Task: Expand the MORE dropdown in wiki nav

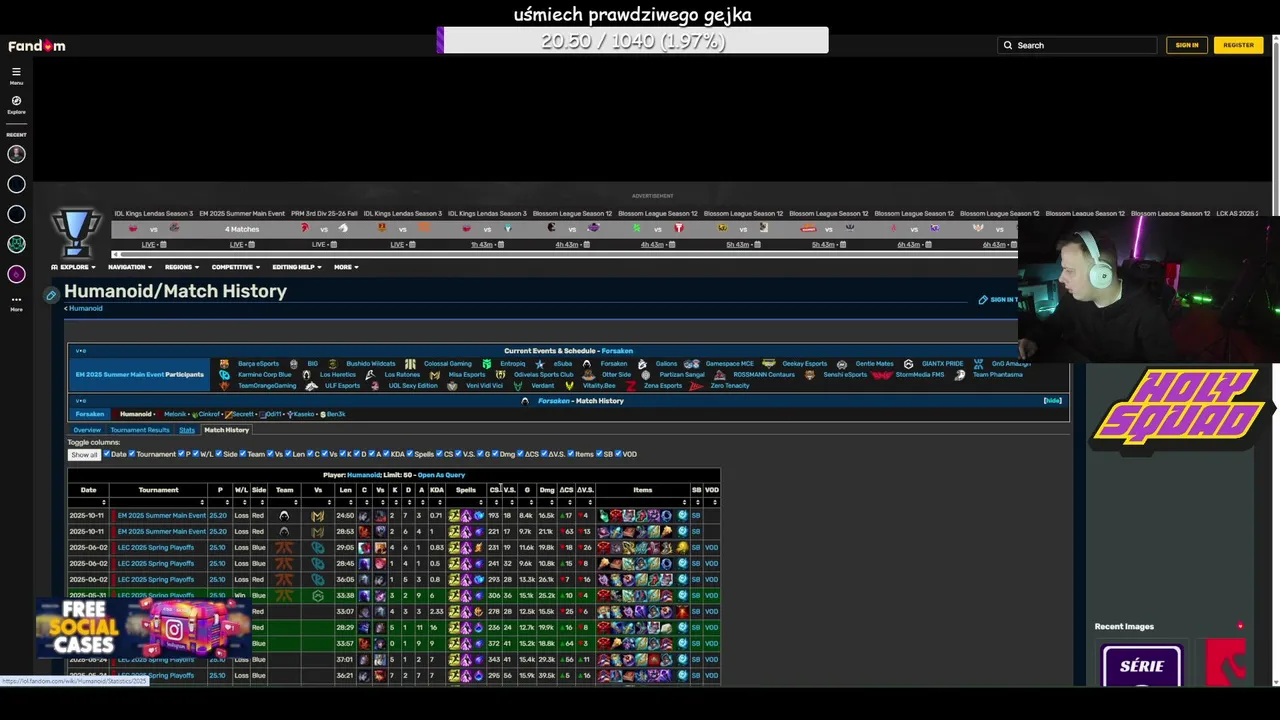Action: coord(346,267)
